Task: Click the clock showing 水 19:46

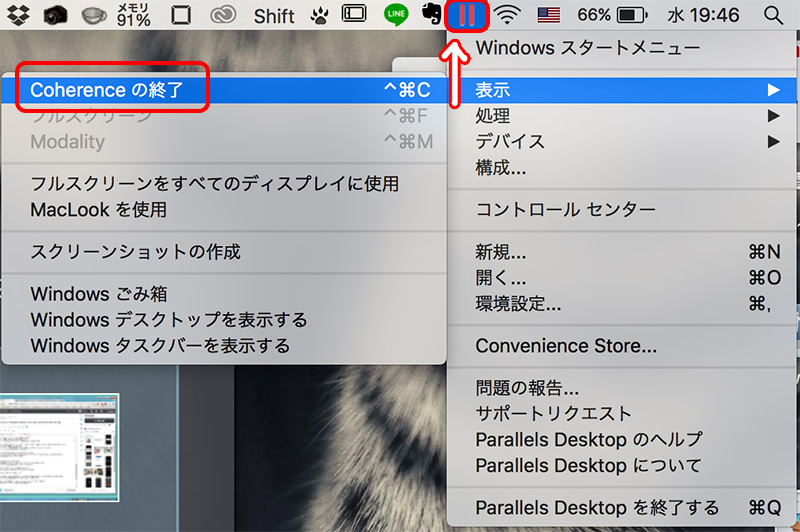Action: [703, 15]
